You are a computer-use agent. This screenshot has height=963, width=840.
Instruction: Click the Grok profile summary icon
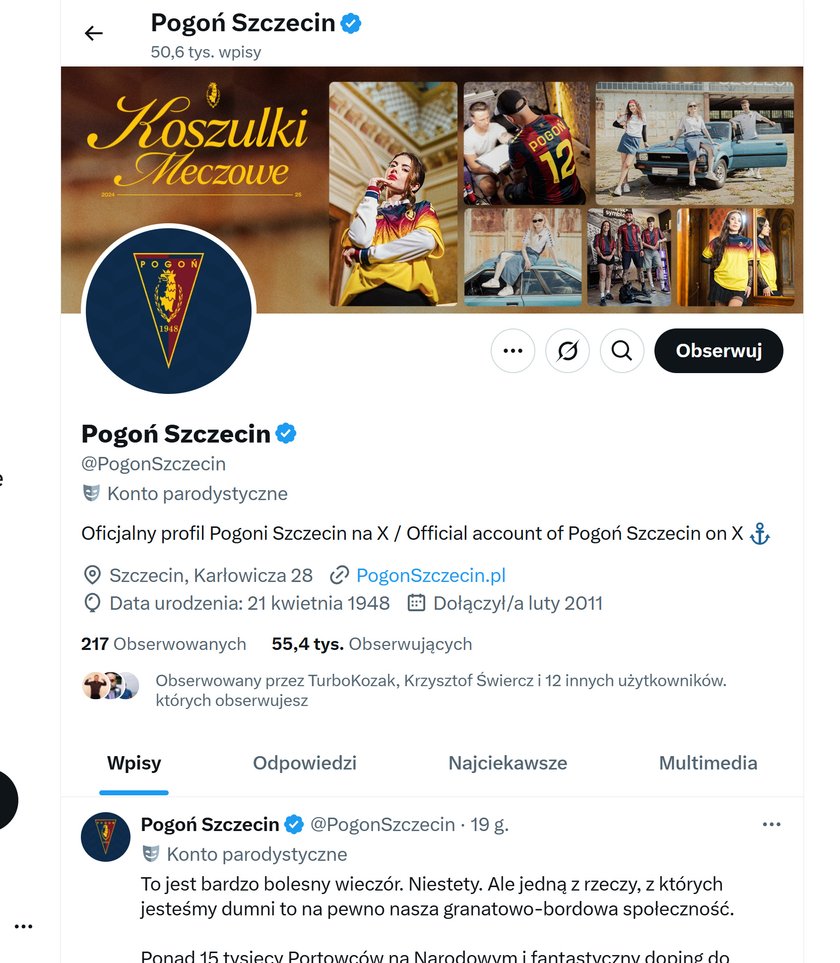567,351
